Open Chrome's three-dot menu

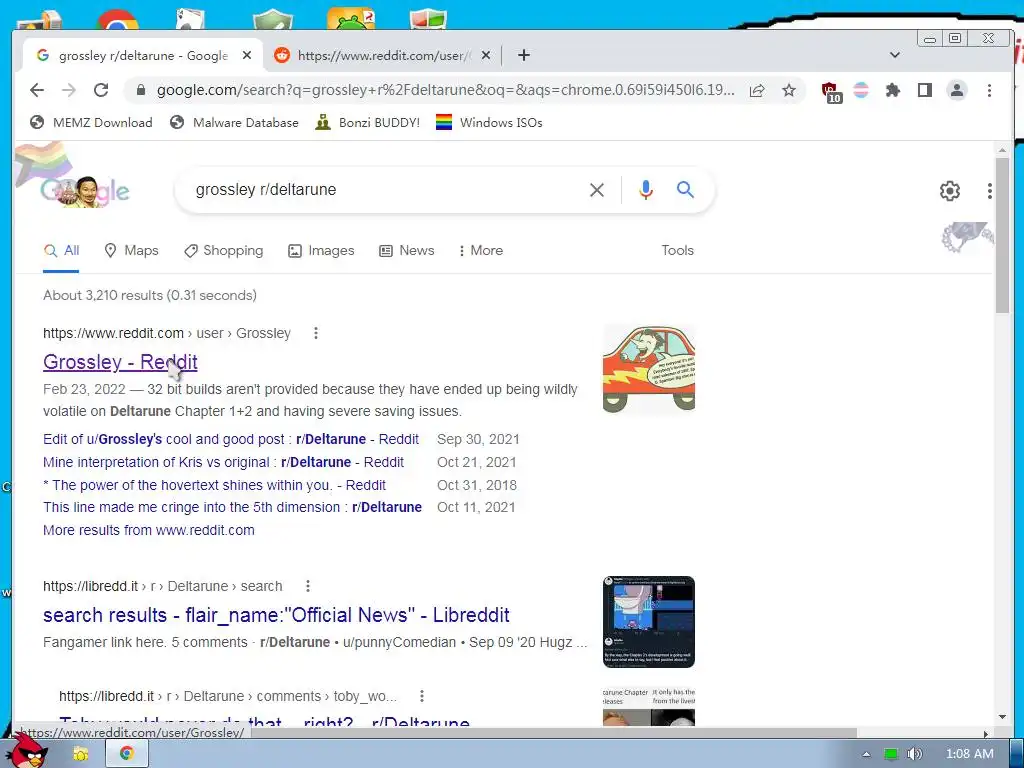coord(989,90)
